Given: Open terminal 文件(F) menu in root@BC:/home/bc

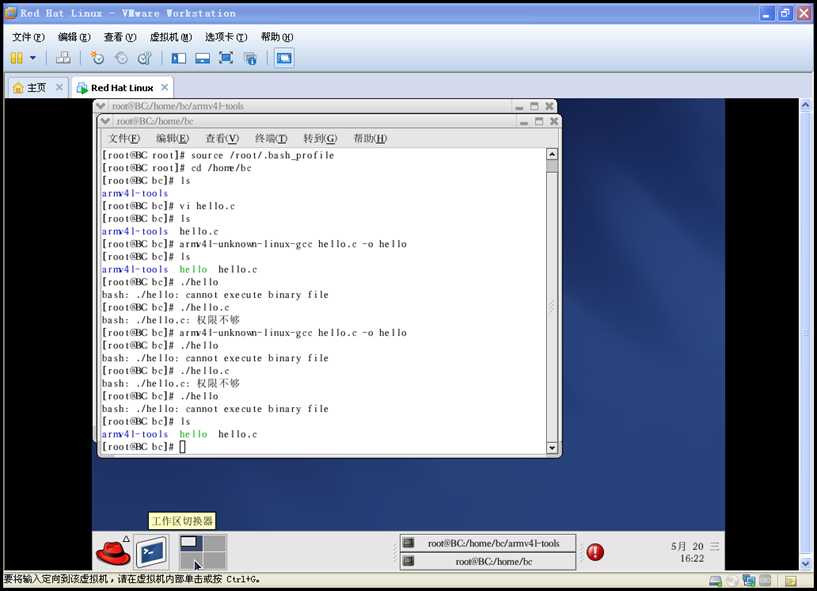Looking at the screenshot, I should coord(124,139).
